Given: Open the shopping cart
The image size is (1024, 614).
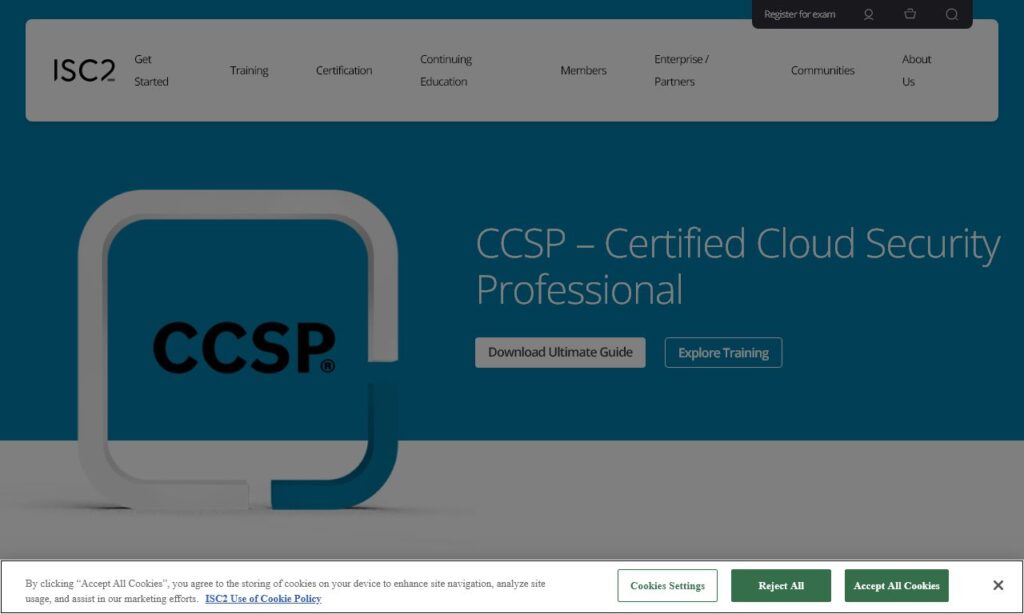Looking at the screenshot, I should [910, 15].
